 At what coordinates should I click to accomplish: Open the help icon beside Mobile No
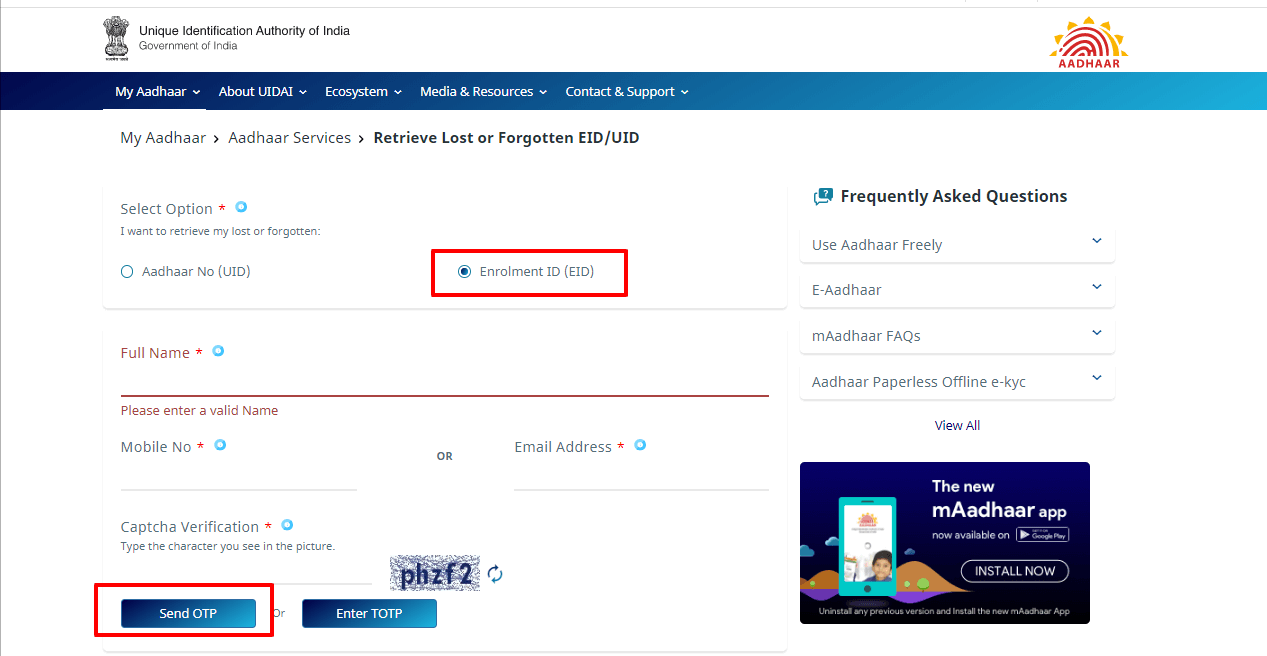pyautogui.click(x=219, y=444)
